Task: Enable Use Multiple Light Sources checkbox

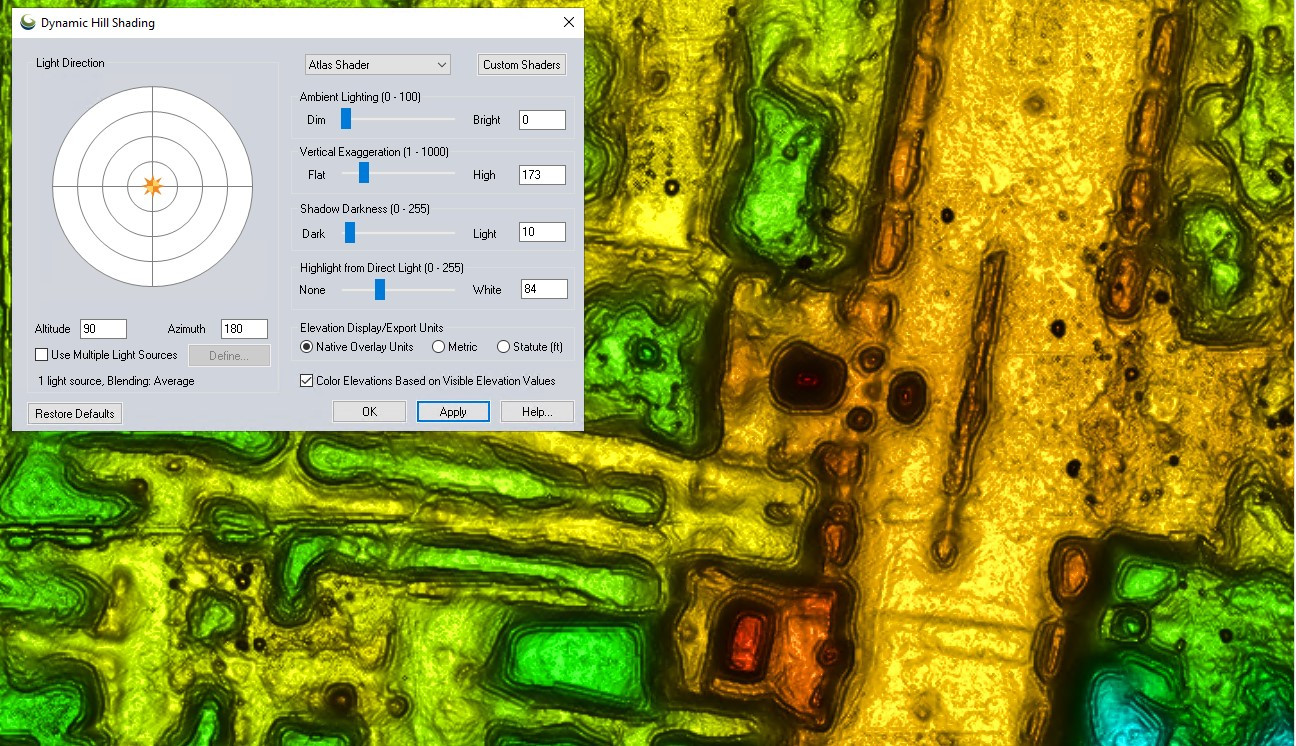Action: tap(42, 355)
